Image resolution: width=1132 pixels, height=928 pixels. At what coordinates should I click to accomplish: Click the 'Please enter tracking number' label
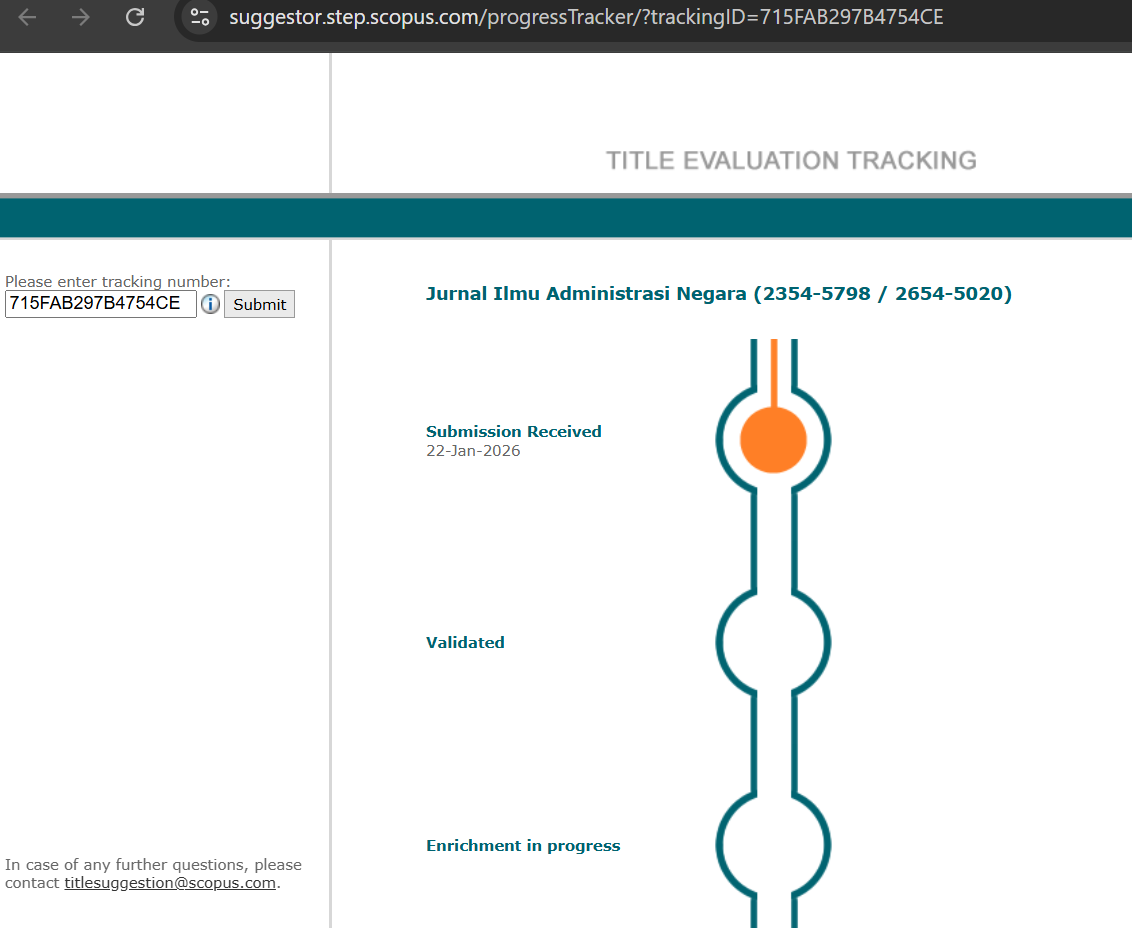pos(117,282)
